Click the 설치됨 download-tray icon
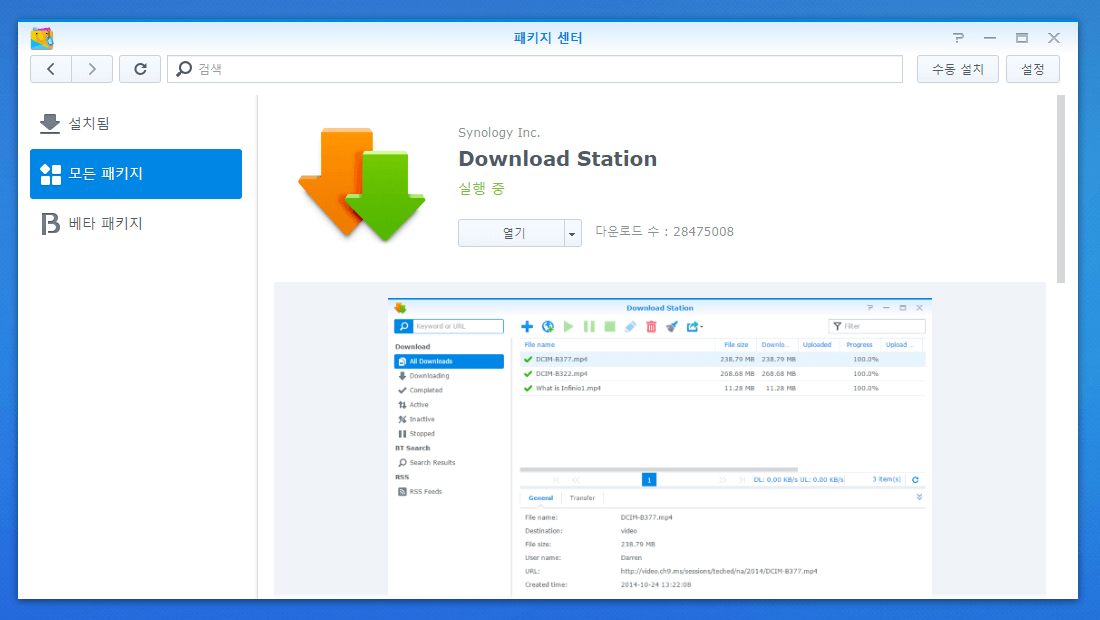 (50, 123)
